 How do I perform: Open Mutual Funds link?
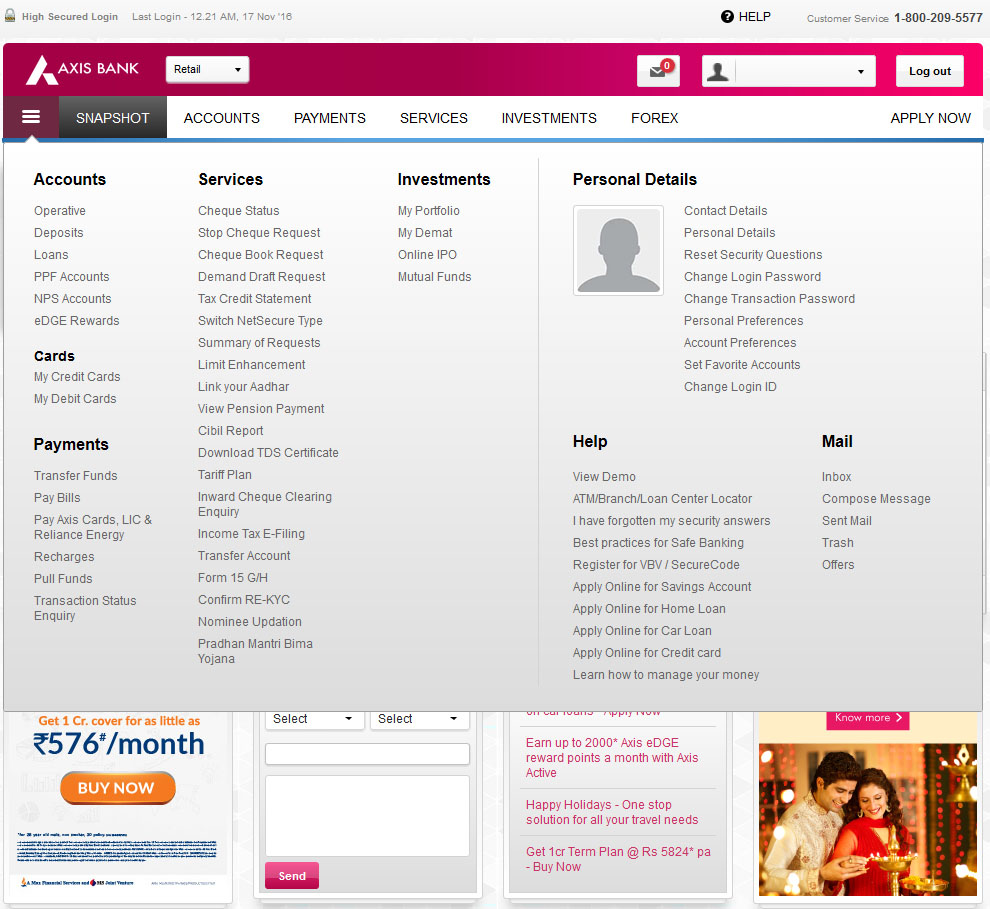(434, 277)
